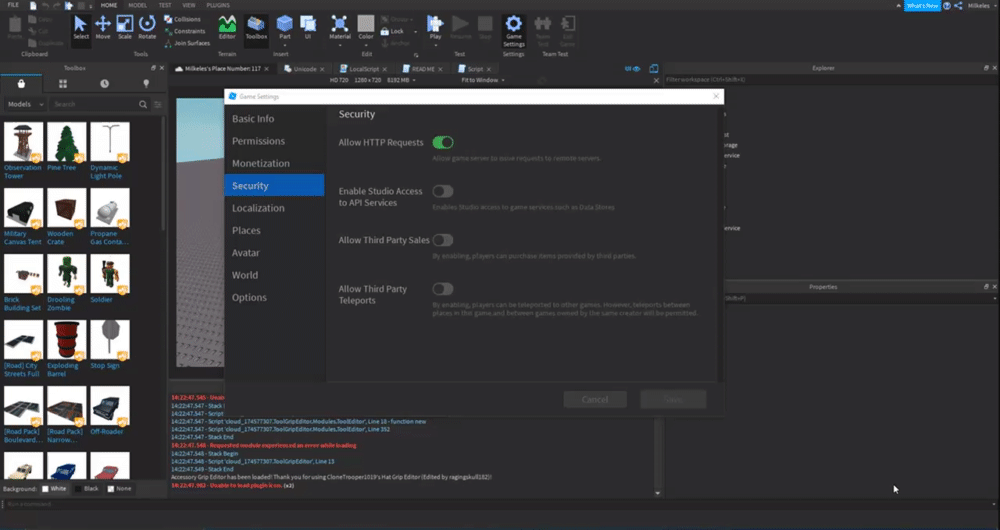The height and width of the screenshot is (530, 1000).
Task: Switch to the LocalScript editor tab
Action: point(364,69)
